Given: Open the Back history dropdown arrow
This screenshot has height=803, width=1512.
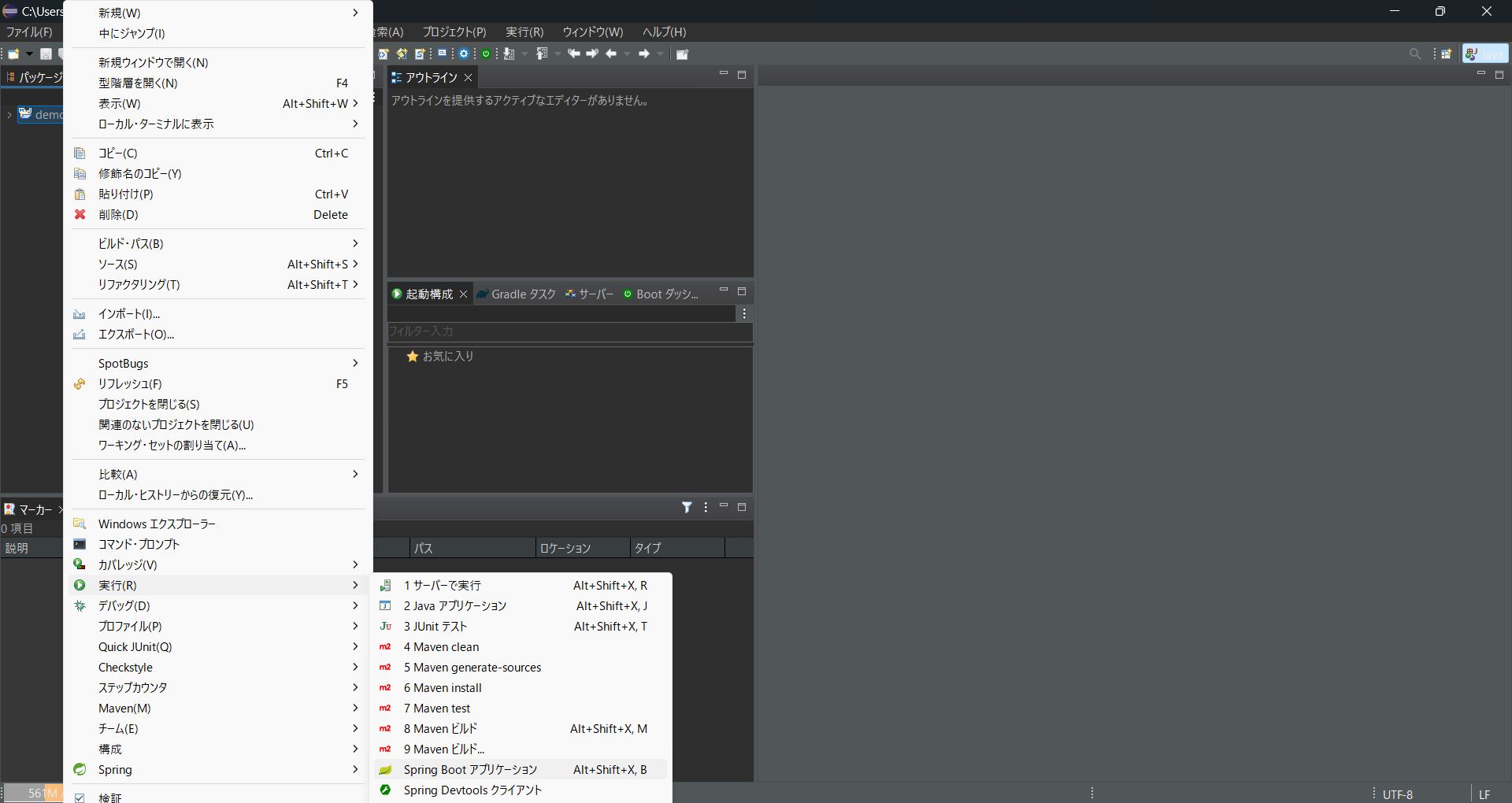Looking at the screenshot, I should coord(628,54).
